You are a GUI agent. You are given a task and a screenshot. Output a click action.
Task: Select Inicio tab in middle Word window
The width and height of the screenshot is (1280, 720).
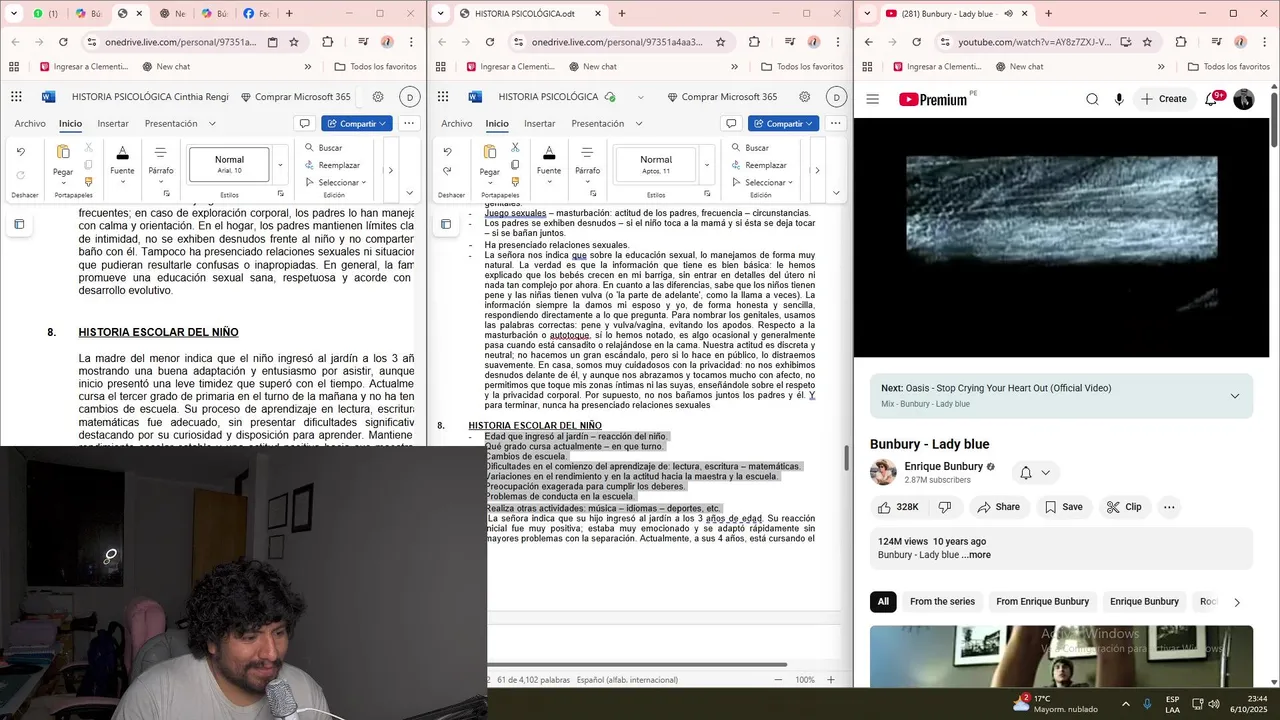coord(497,124)
